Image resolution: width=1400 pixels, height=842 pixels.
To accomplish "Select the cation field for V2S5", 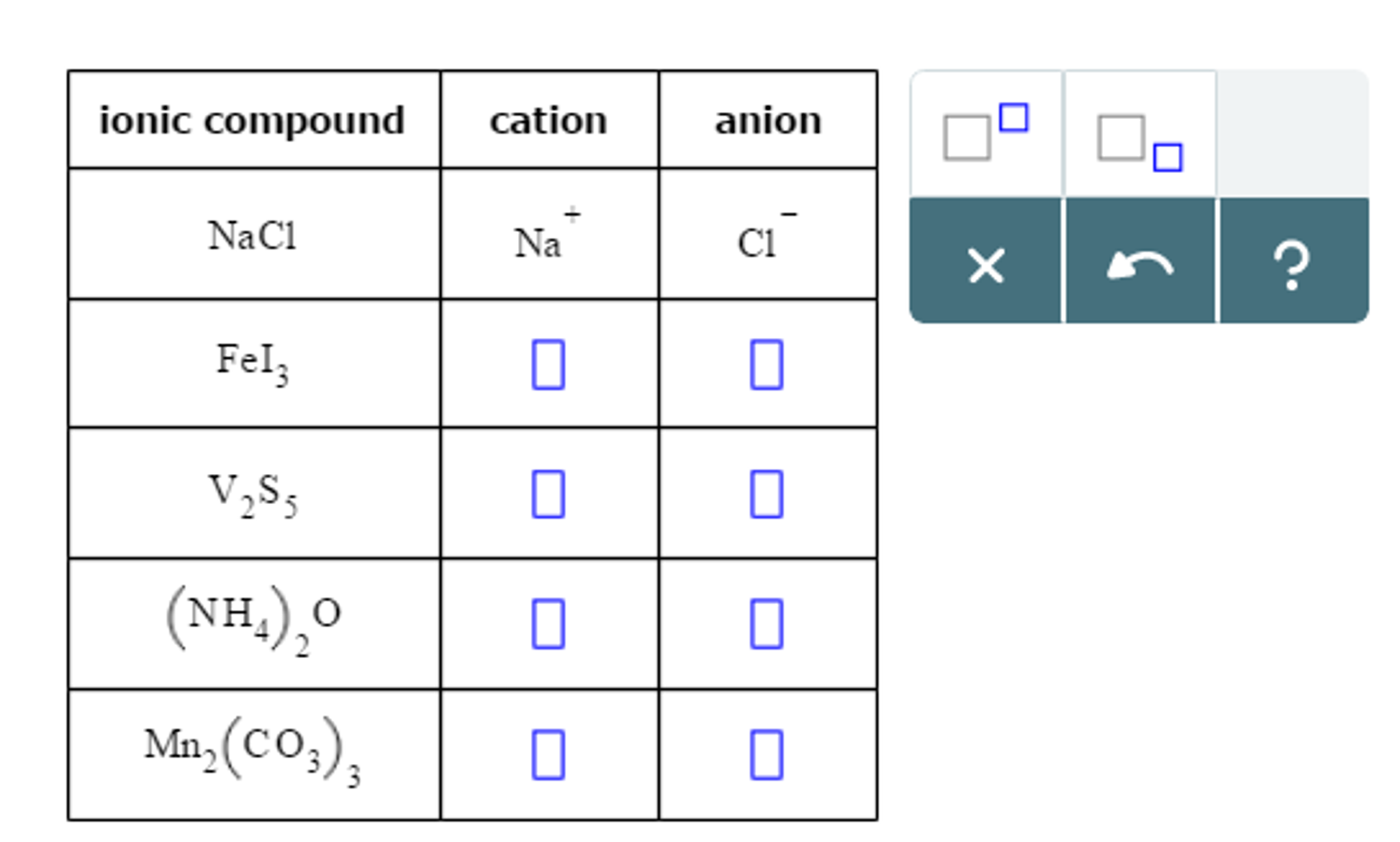I will pos(548,495).
